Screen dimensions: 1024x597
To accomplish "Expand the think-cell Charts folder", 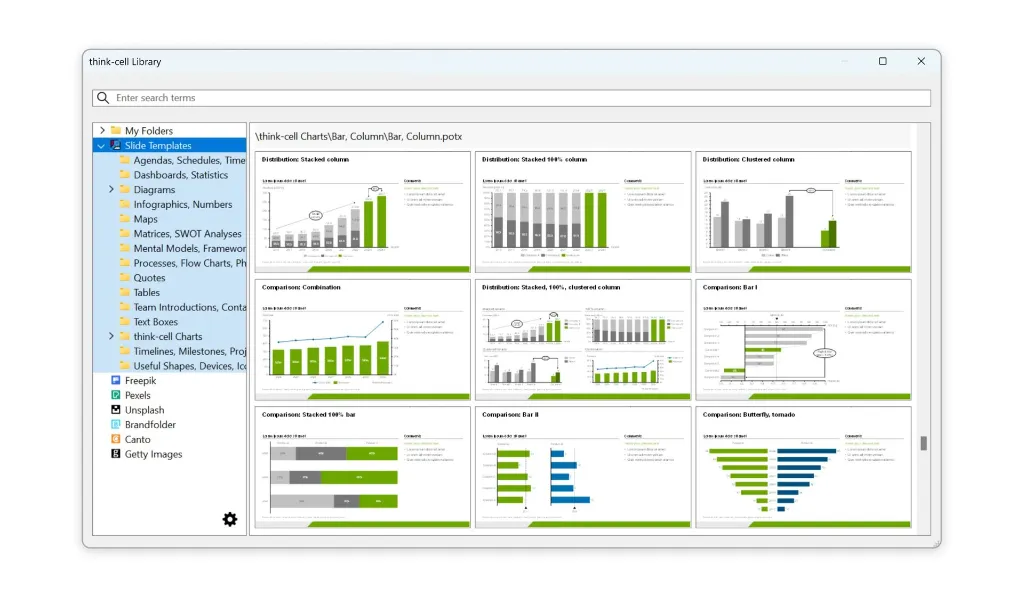I will coord(112,337).
